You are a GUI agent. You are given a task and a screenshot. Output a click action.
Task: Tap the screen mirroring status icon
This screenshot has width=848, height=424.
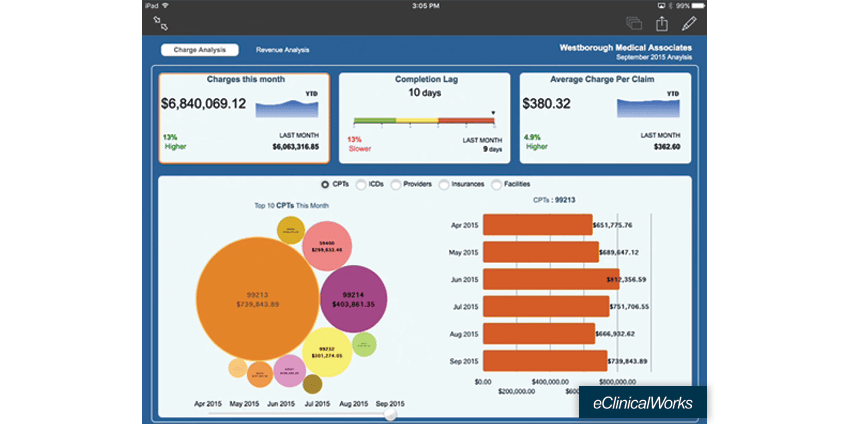(x=661, y=5)
